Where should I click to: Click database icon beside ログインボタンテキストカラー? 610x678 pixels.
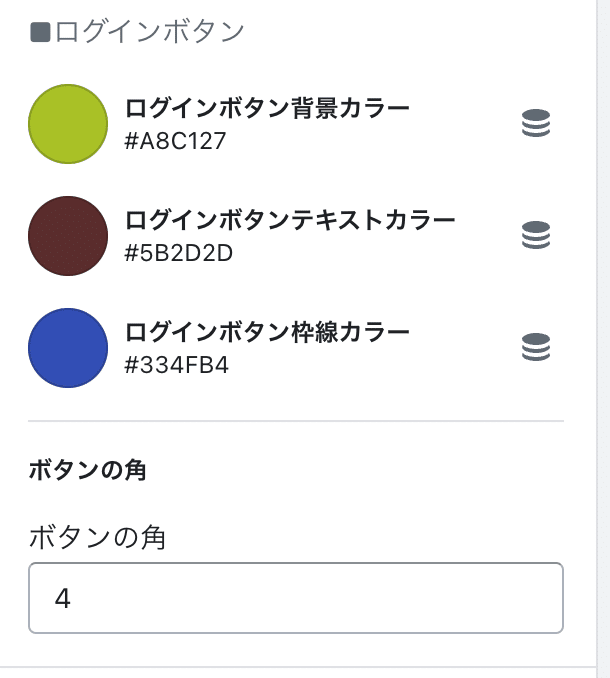[536, 235]
